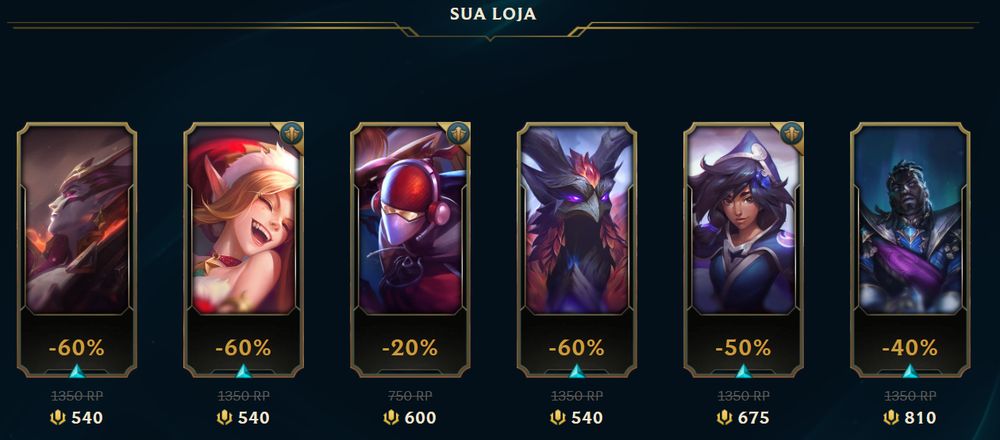Select the 600 RP discounted price
Screen dimensions: 1000x440
click(x=421, y=418)
